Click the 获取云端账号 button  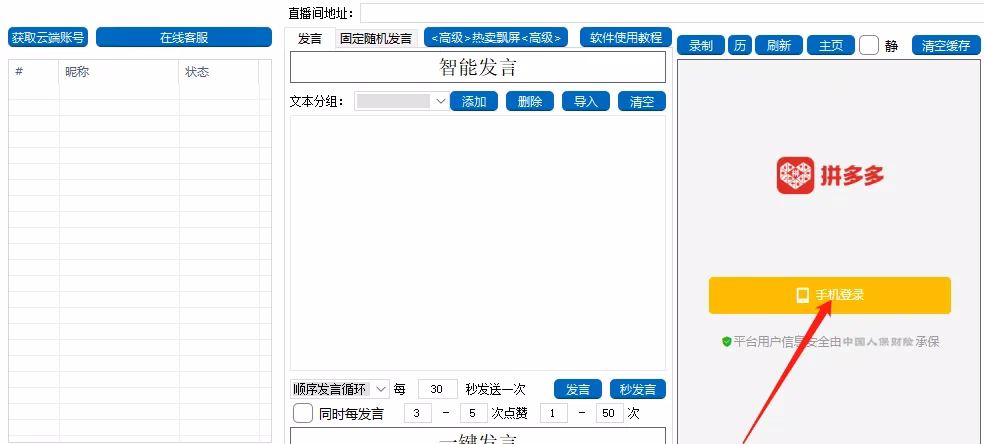48,38
